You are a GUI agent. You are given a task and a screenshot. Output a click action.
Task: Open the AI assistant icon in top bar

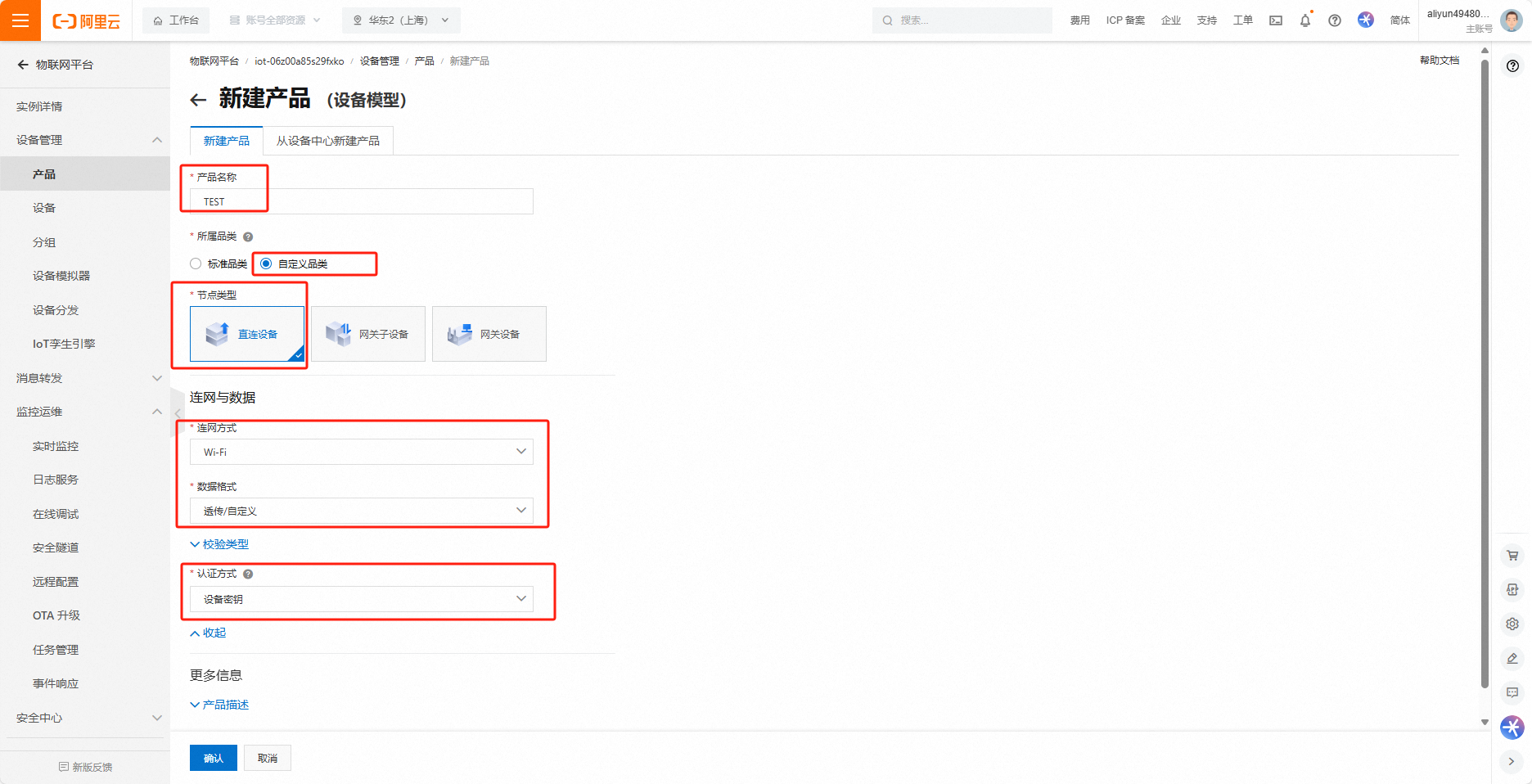click(x=1366, y=20)
